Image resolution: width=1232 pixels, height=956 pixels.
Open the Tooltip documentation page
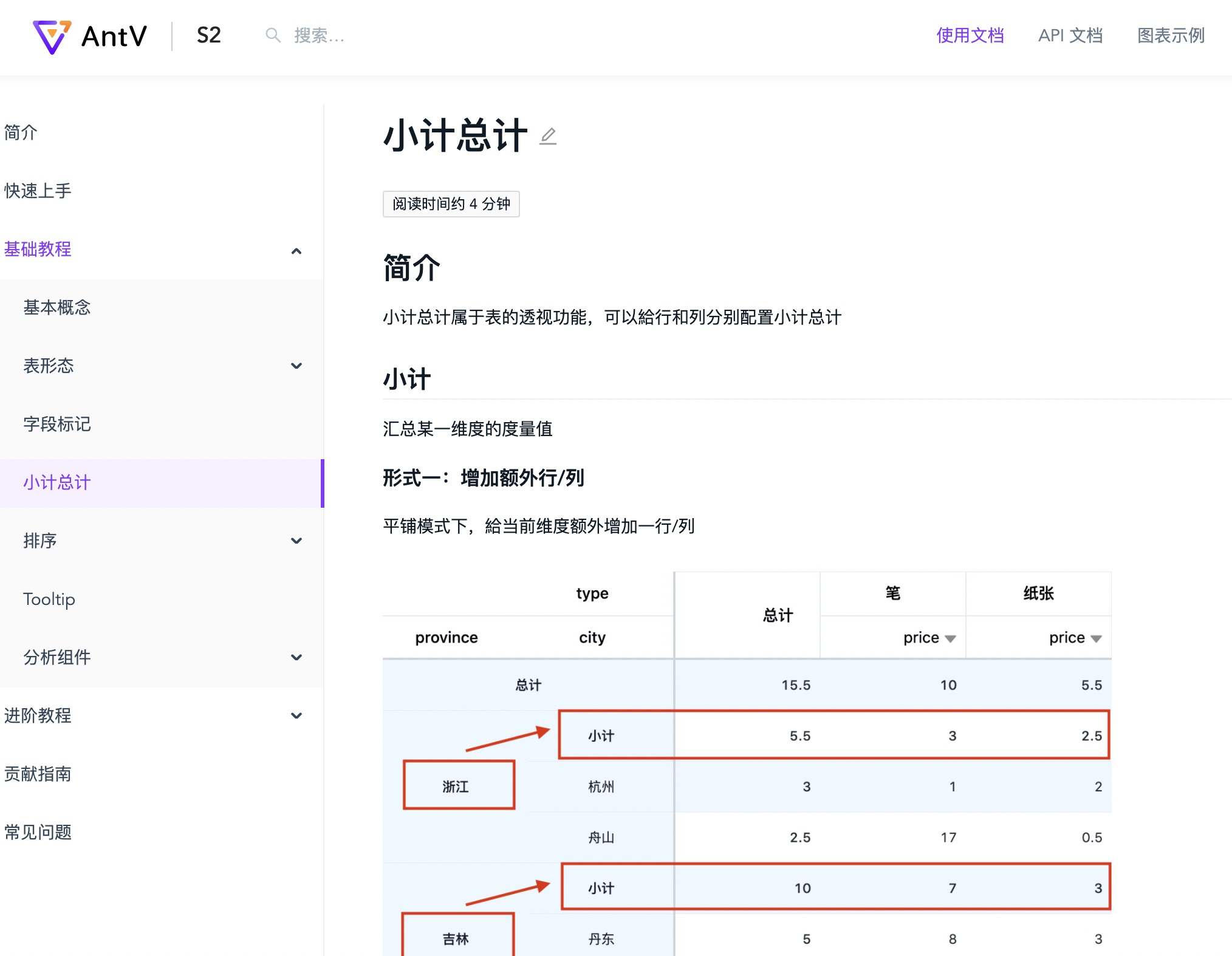[x=49, y=599]
